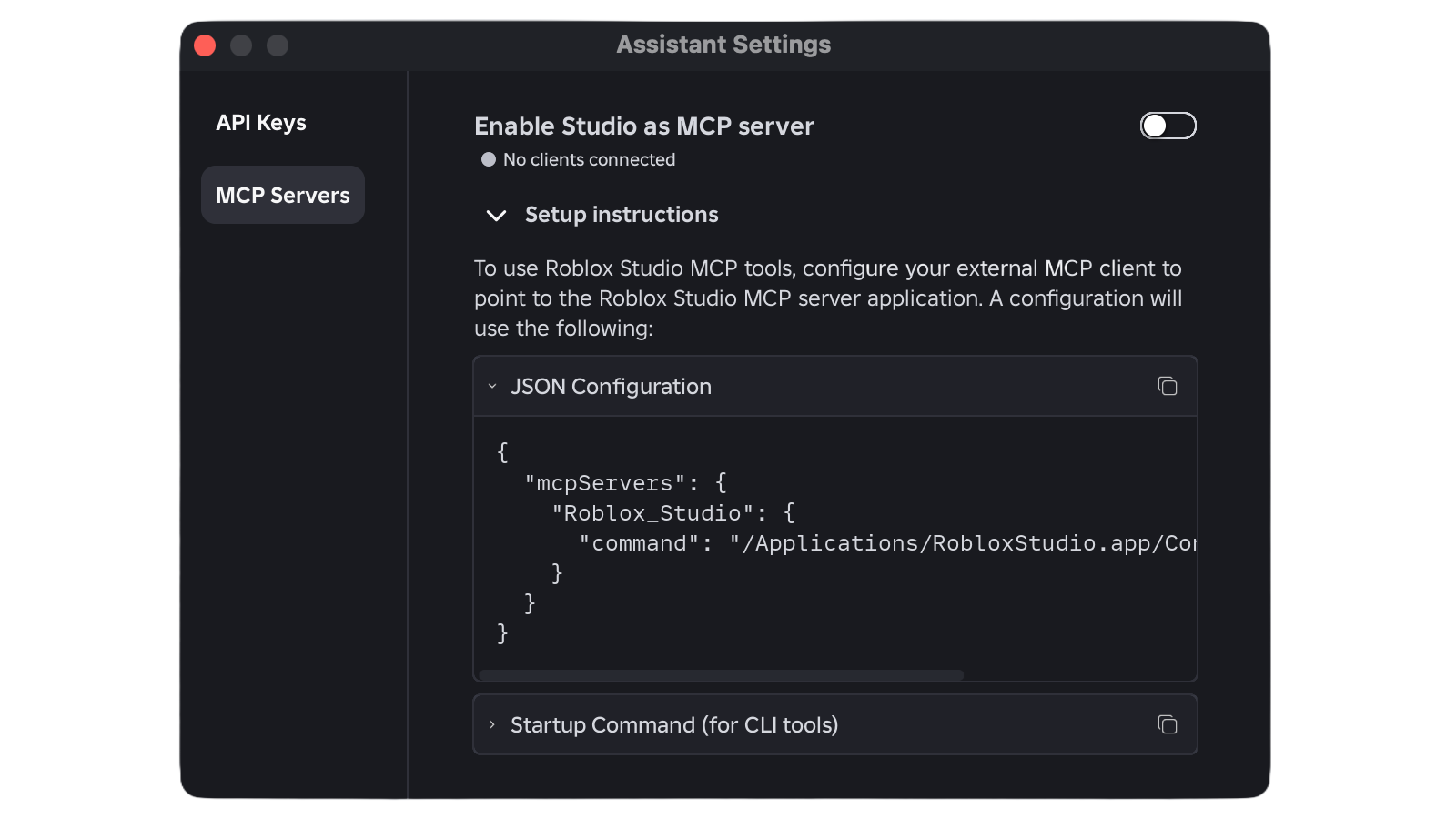Screen dimensions: 1456x819
Task: Click the "No clients connected" status text
Action: click(589, 159)
